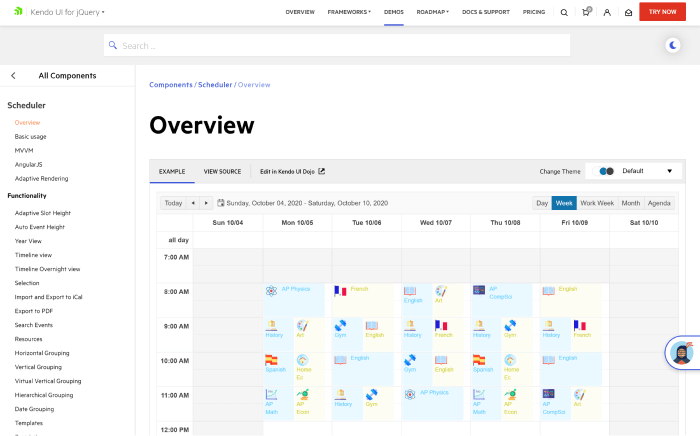Open Export to PDF sidebar link
Screen dimensions: 700x436
33,311
